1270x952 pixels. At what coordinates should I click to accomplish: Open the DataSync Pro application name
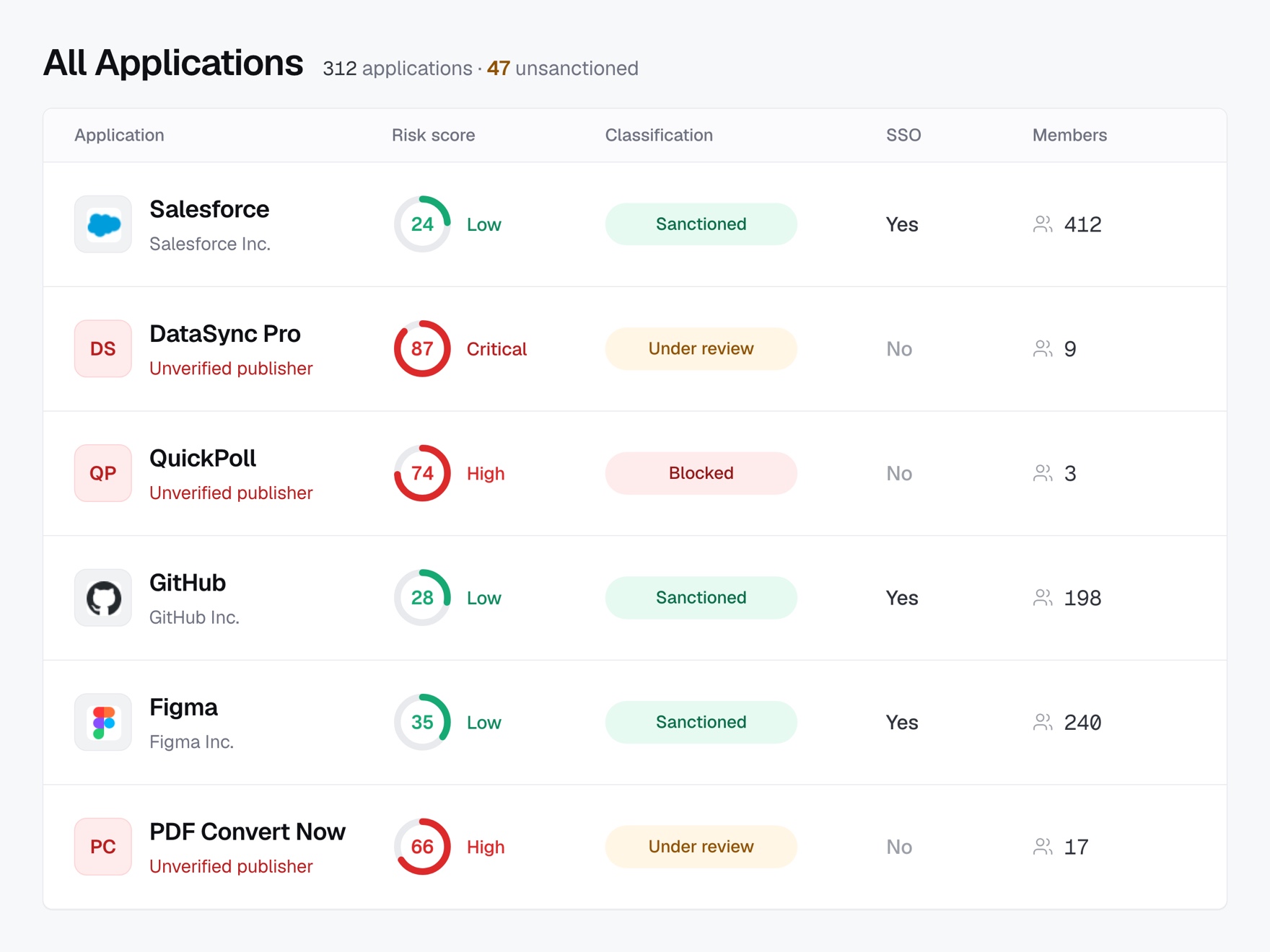pos(224,334)
